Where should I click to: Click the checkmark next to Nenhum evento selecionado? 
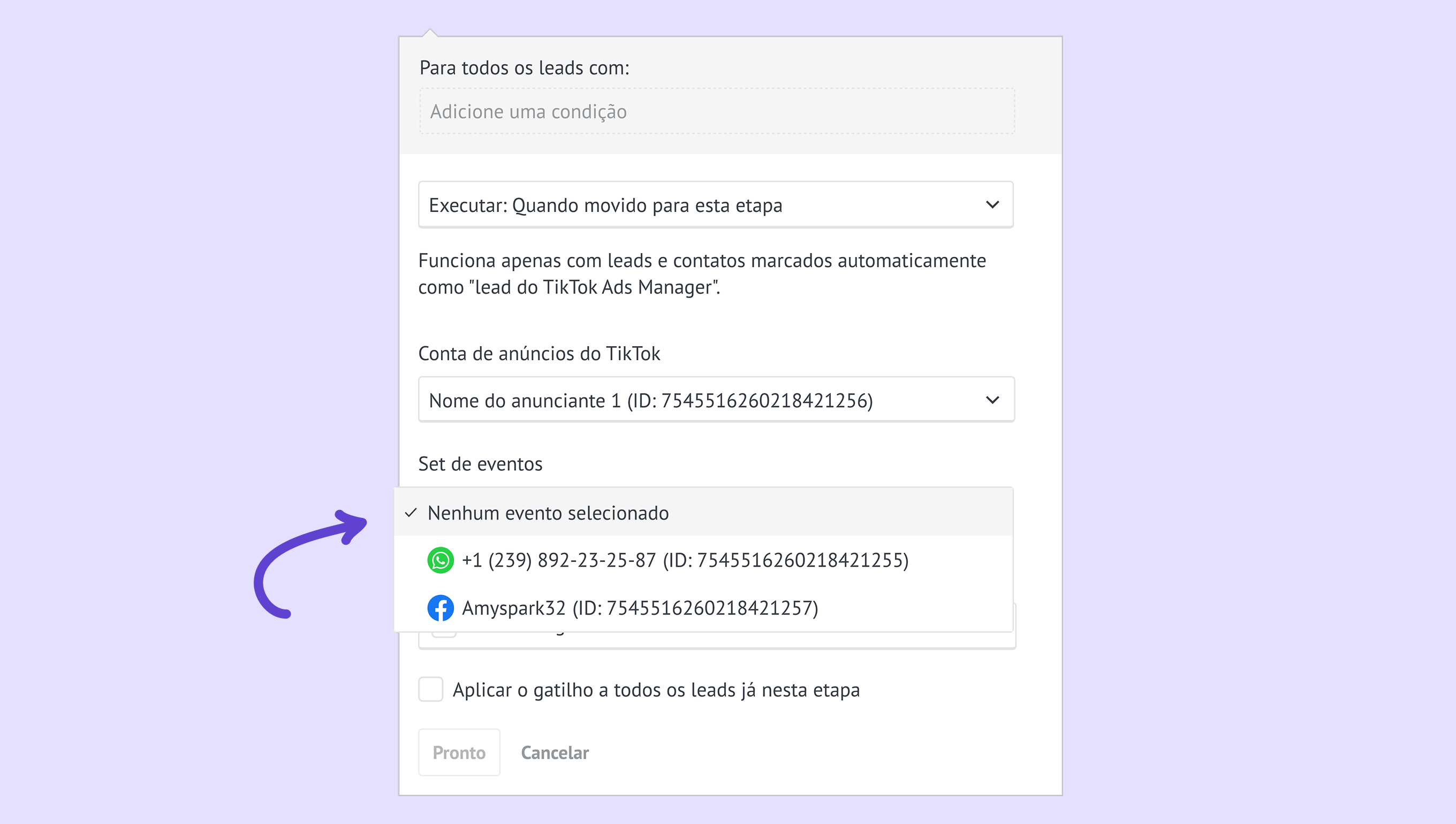(411, 513)
